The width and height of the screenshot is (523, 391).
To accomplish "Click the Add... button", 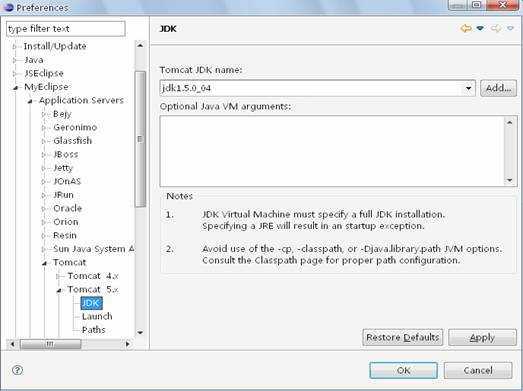I will (498, 88).
